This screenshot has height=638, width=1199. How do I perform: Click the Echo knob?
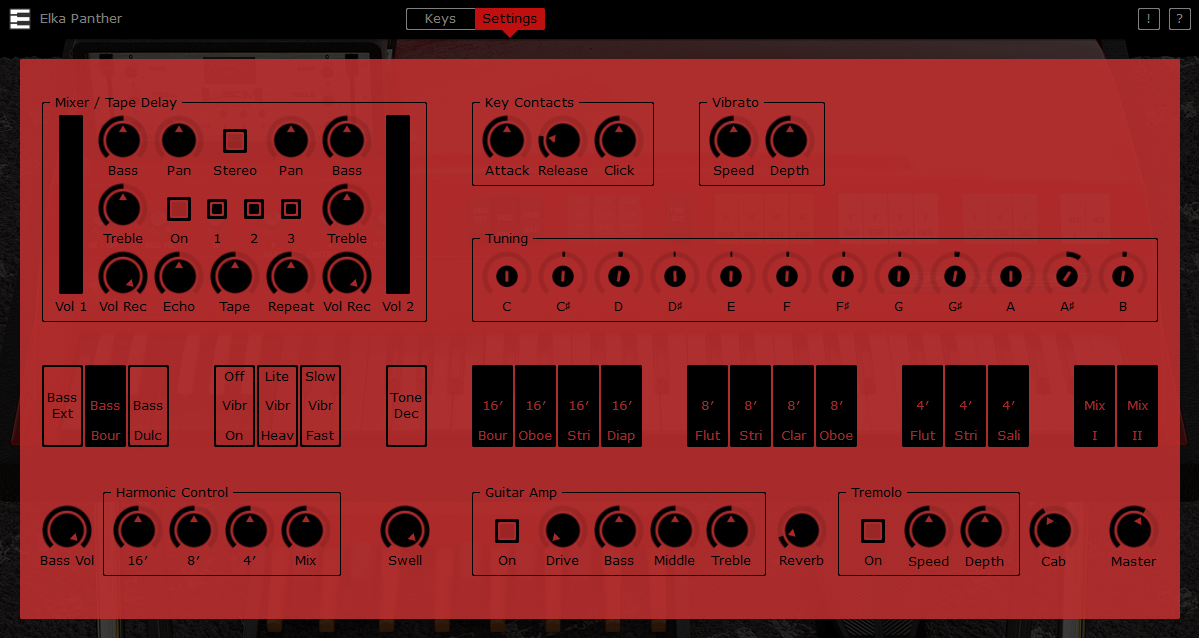(x=179, y=276)
